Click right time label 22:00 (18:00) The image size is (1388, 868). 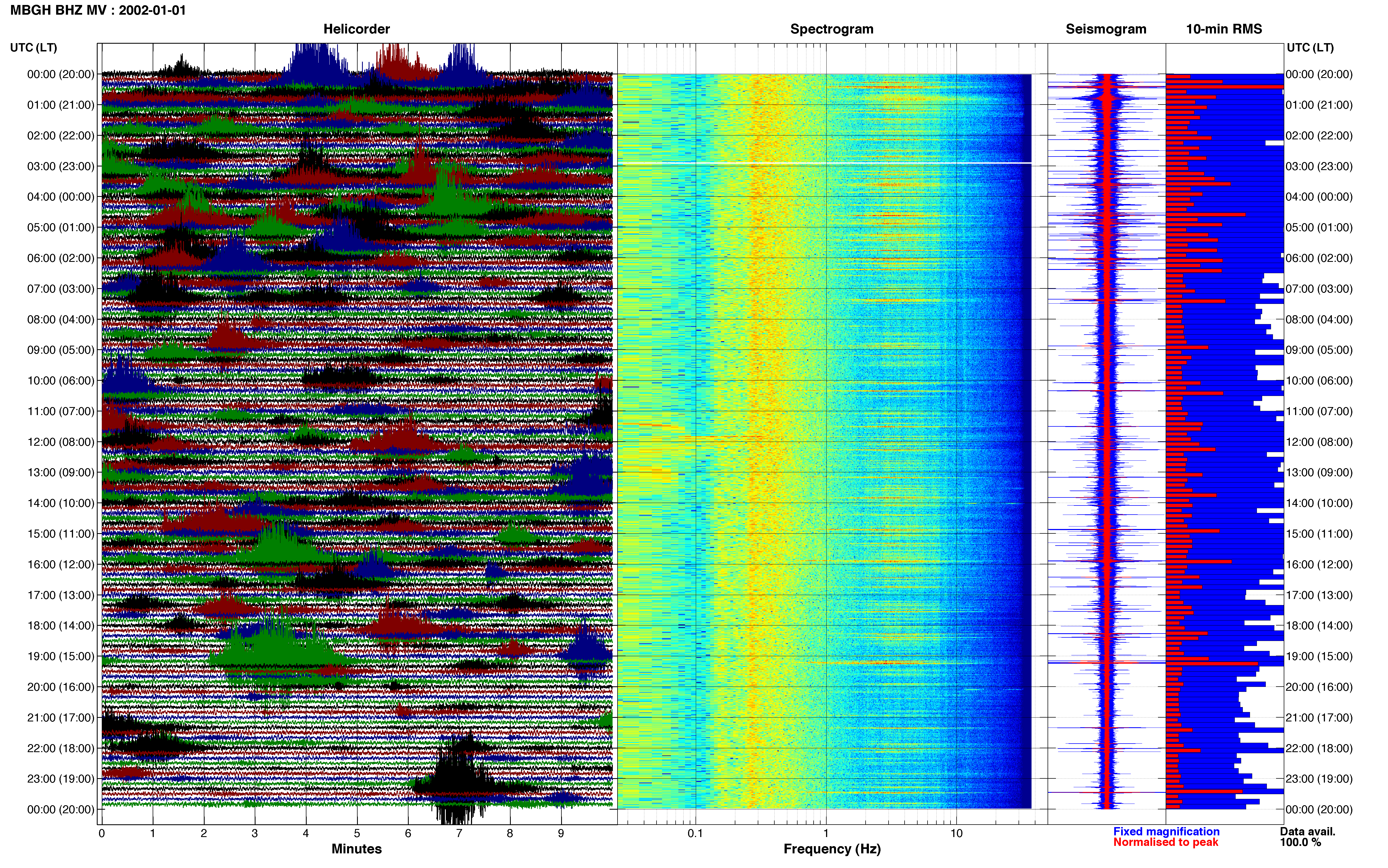(x=1319, y=748)
